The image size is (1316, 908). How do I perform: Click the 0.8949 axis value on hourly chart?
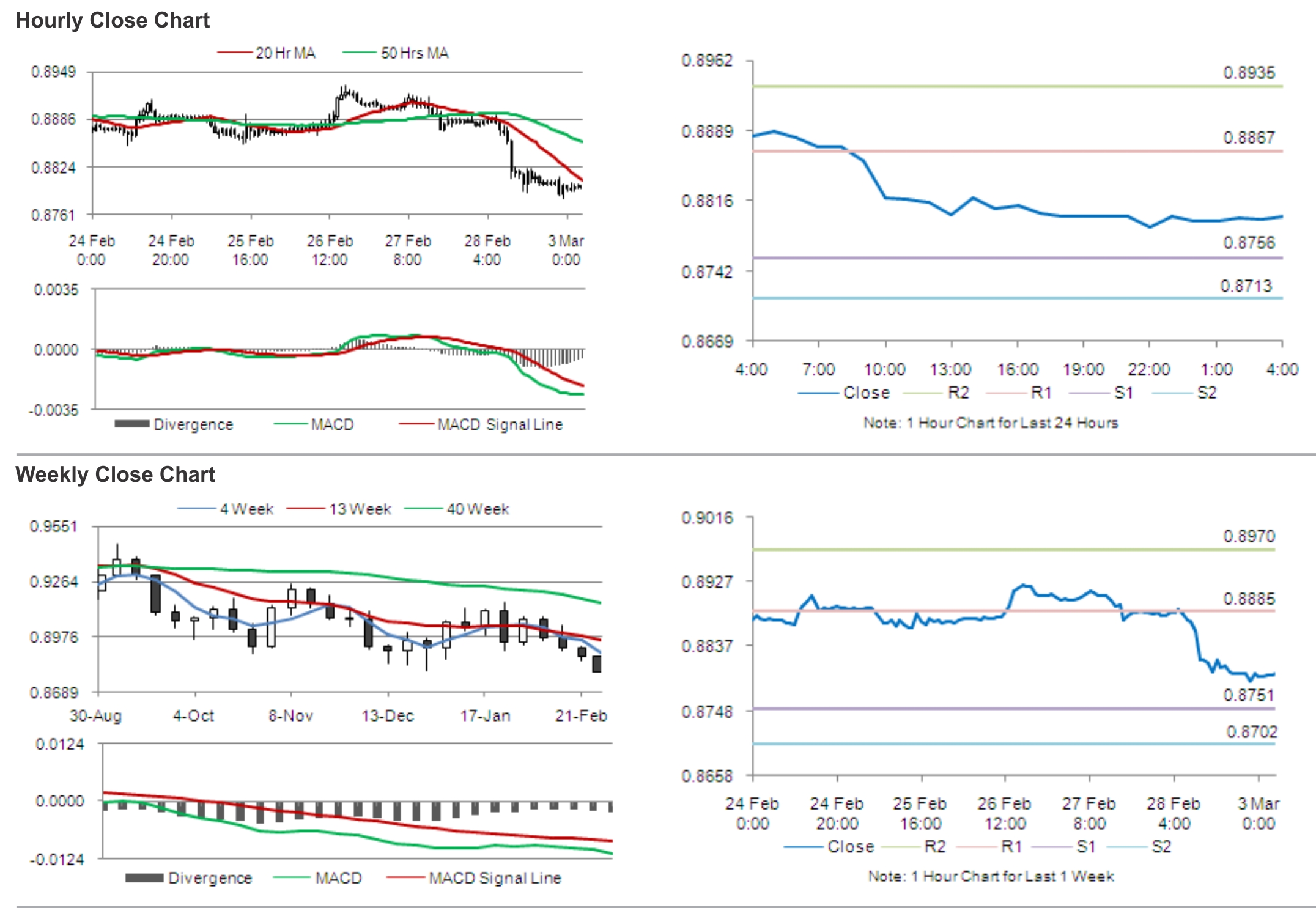pos(54,72)
